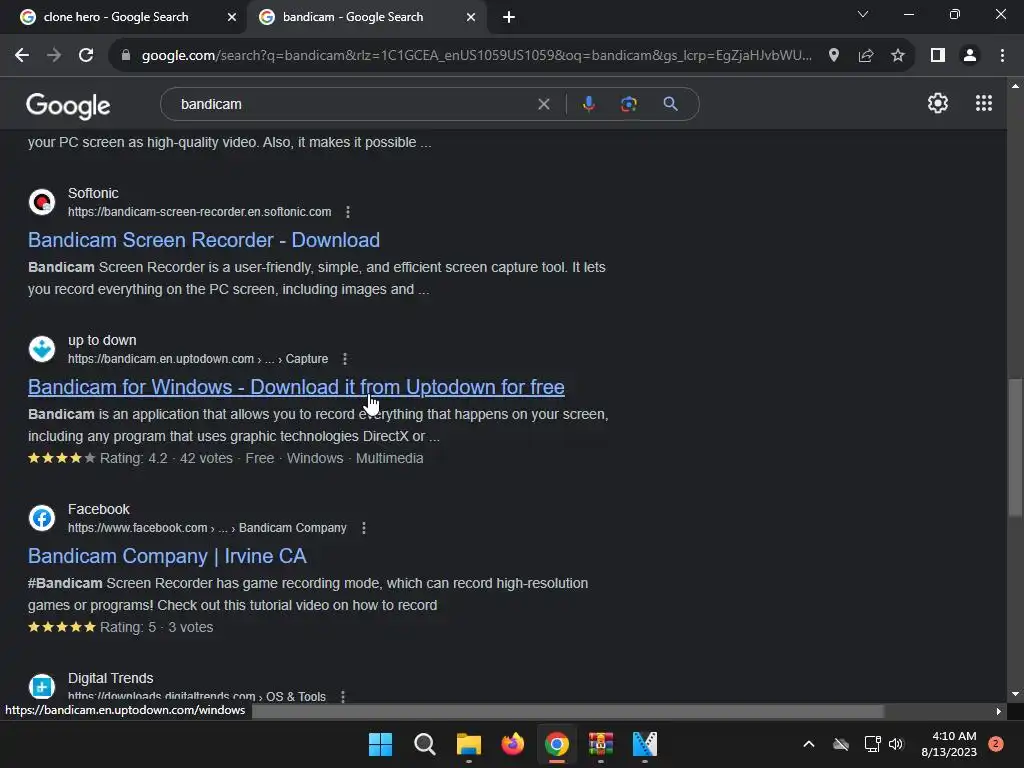Open Chrome's three-dot menu
Screen dimensions: 1024x768
pos(1002,56)
